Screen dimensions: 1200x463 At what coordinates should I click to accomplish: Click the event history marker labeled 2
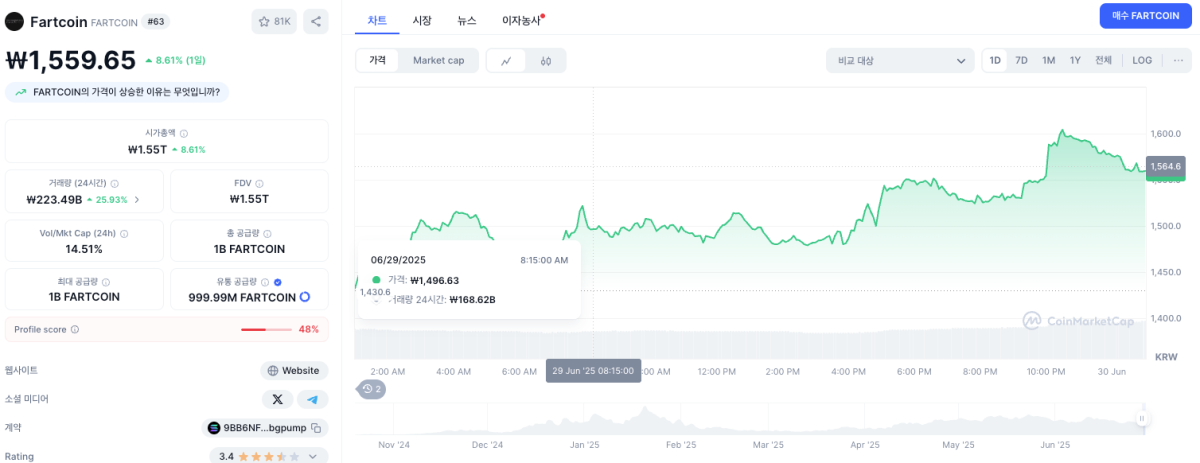coord(372,388)
